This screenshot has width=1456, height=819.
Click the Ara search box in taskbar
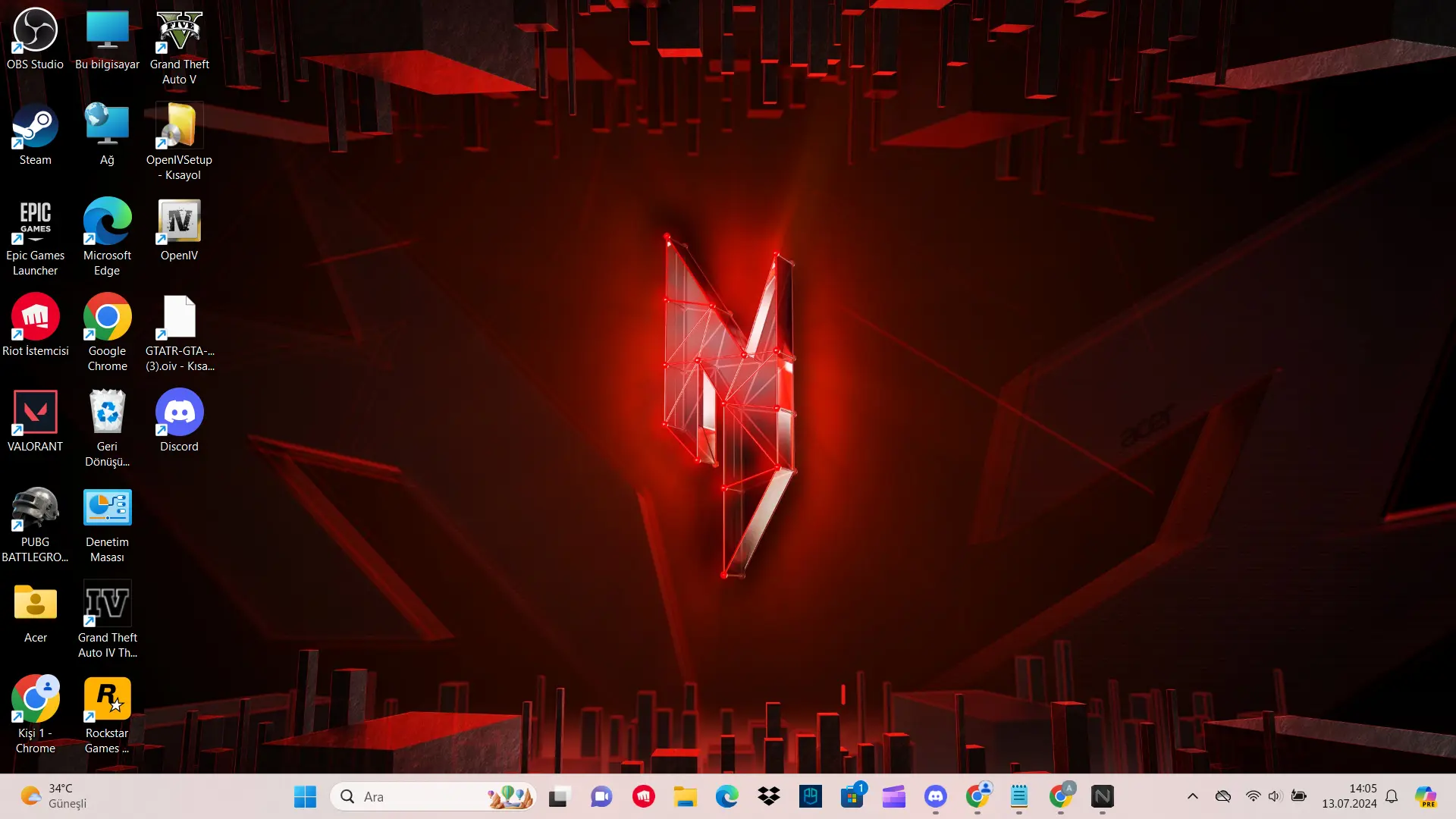pyautogui.click(x=434, y=796)
